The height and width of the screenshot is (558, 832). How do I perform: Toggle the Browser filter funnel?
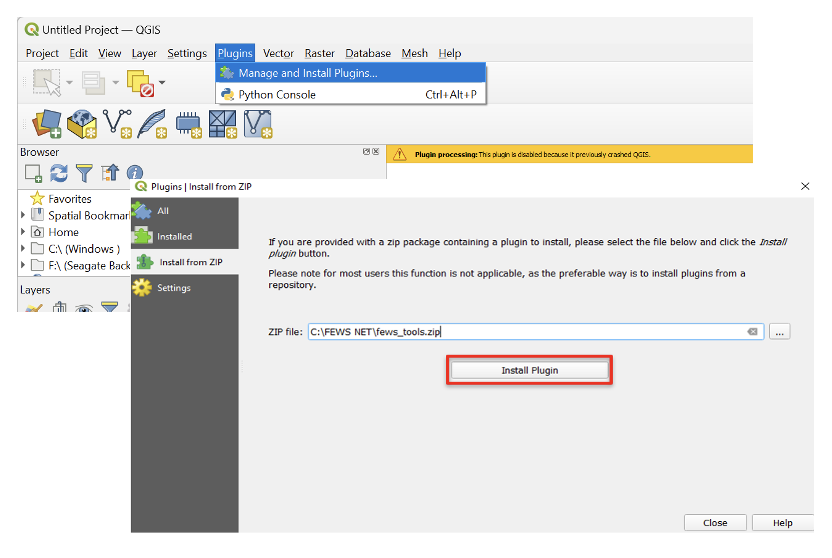[x=85, y=174]
